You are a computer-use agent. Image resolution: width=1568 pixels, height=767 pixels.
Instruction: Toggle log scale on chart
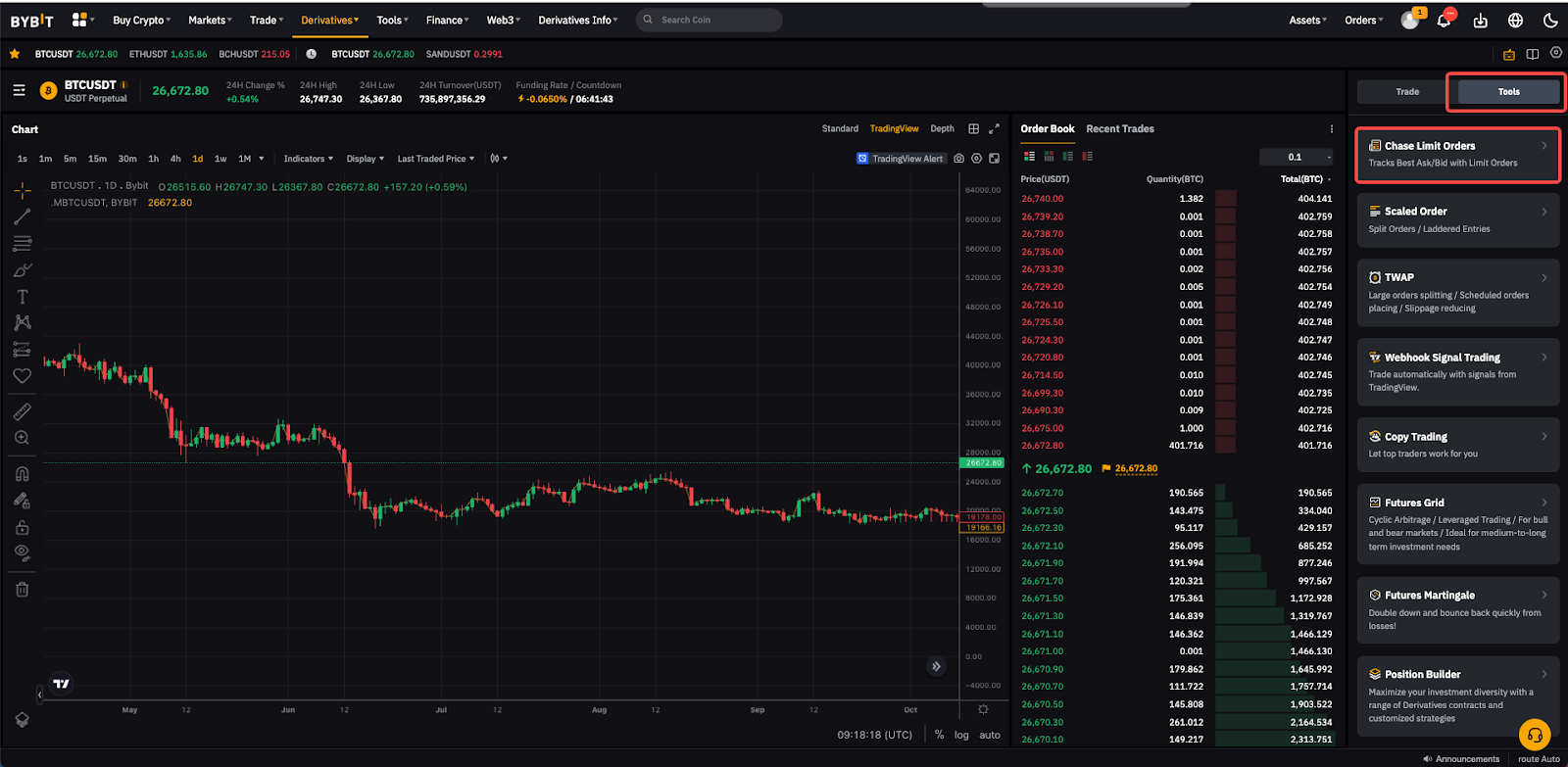point(961,735)
